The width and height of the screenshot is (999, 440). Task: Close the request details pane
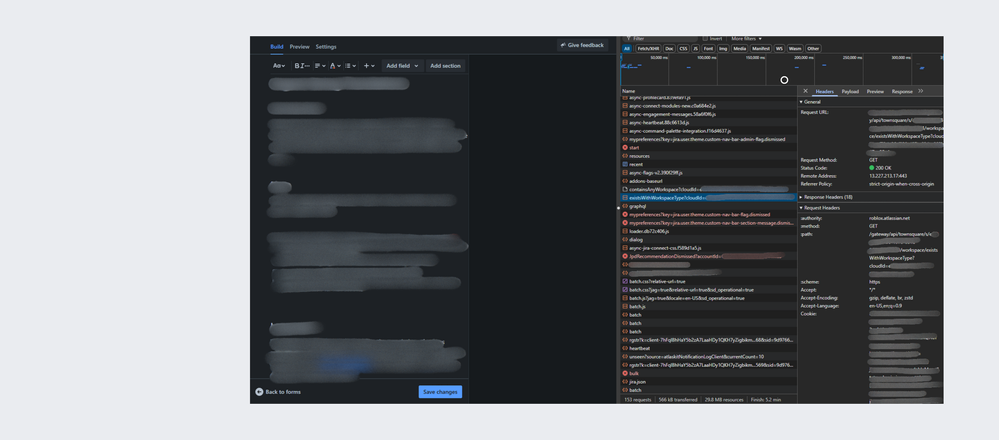click(x=805, y=91)
